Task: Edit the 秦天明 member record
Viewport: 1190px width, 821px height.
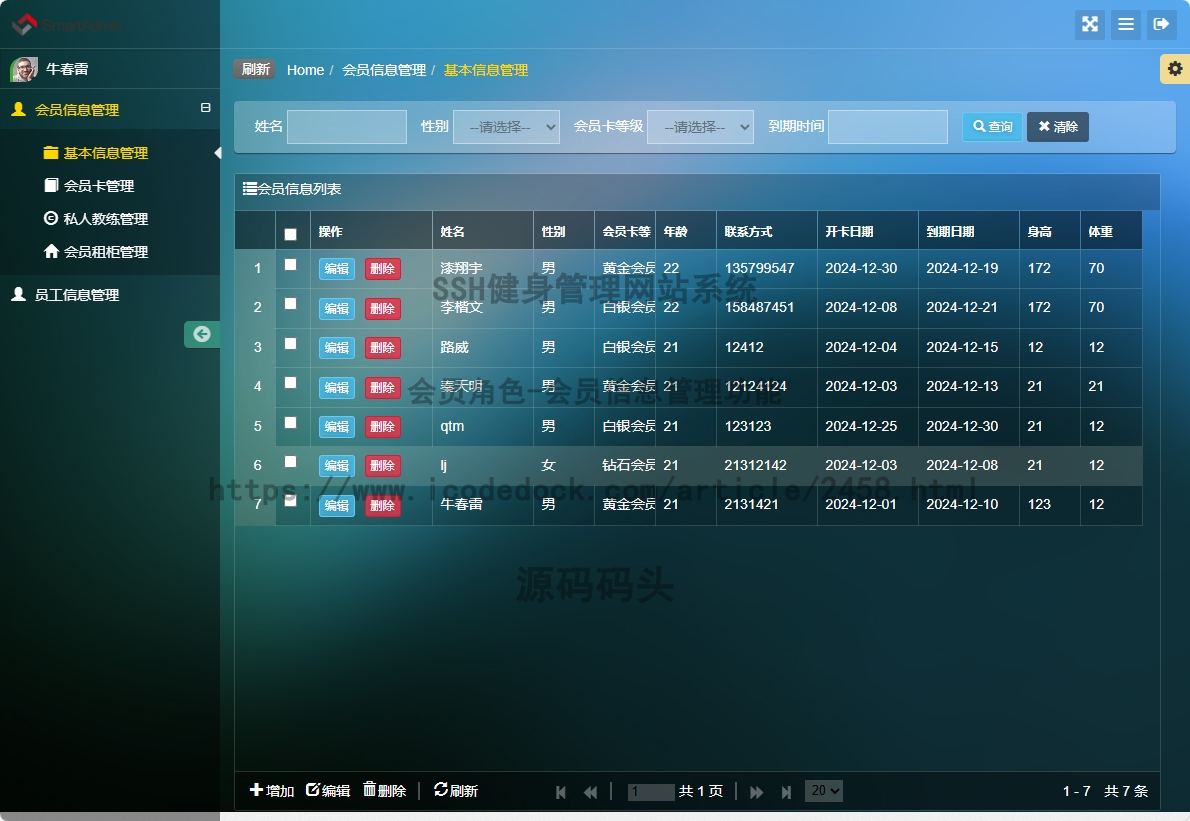Action: (x=336, y=388)
